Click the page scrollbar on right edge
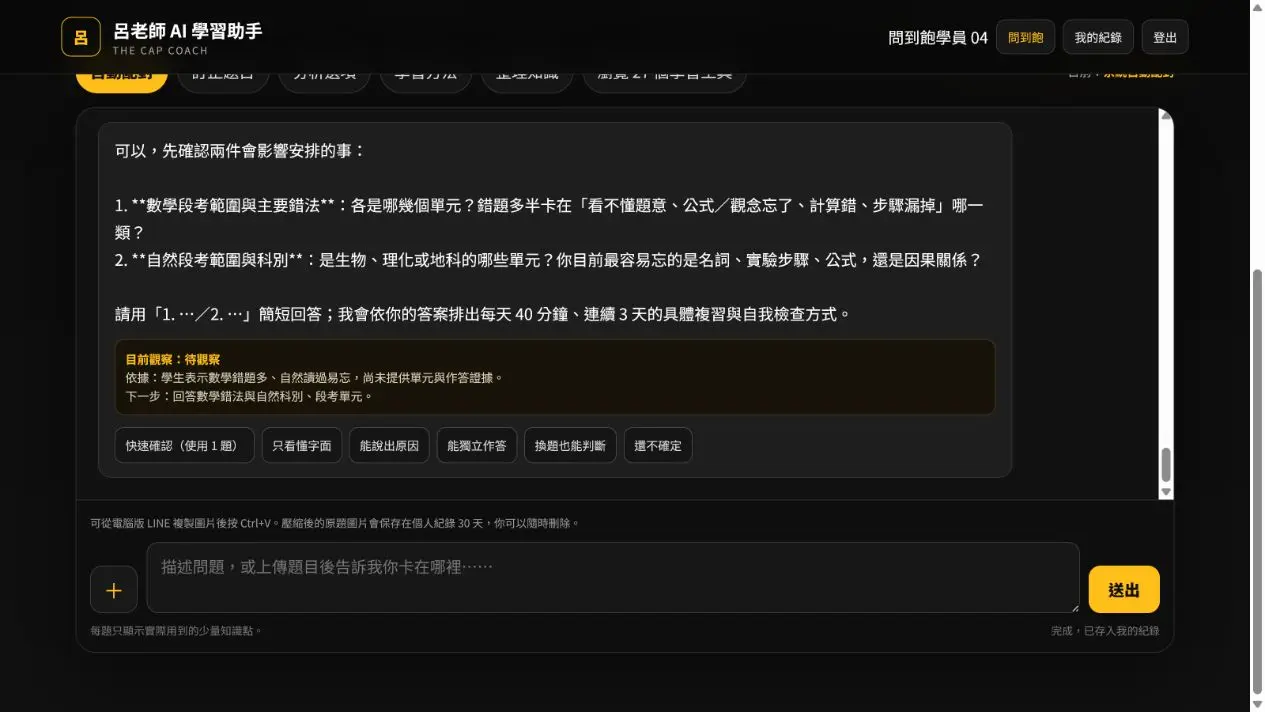Viewport: 1265px width, 712px height. pyautogui.click(x=1258, y=480)
